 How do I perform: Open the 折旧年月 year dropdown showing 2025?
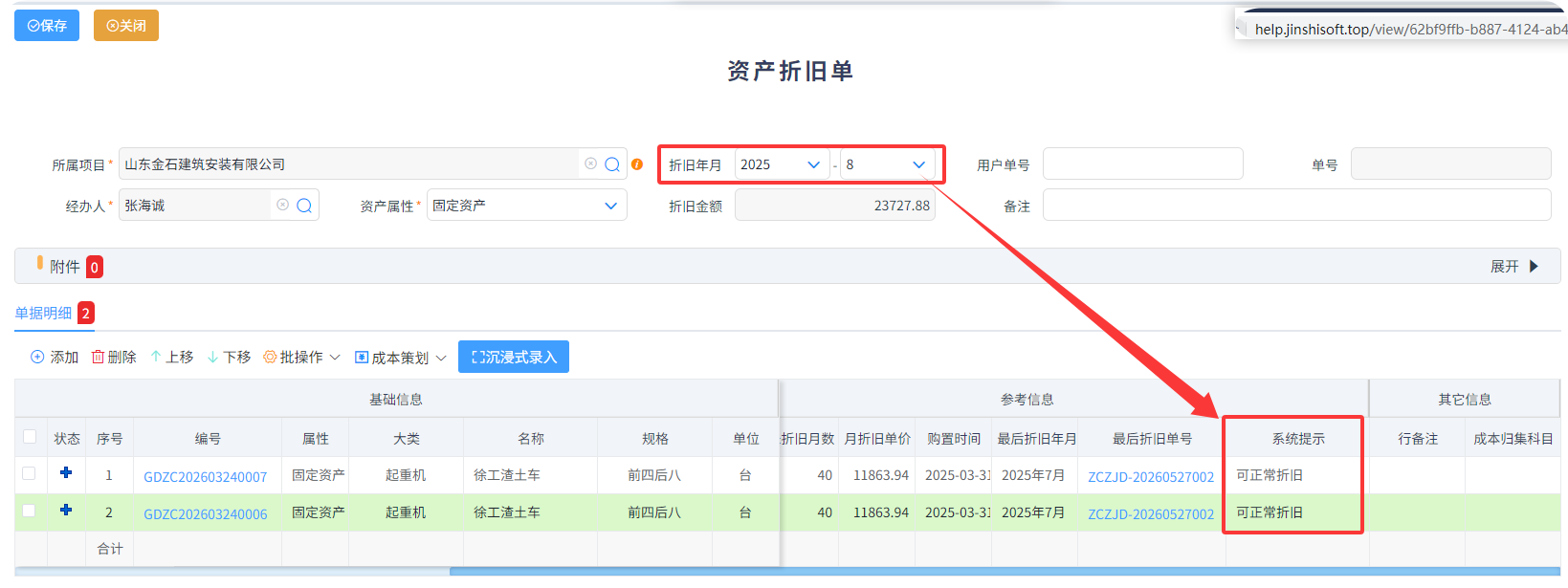(x=782, y=164)
